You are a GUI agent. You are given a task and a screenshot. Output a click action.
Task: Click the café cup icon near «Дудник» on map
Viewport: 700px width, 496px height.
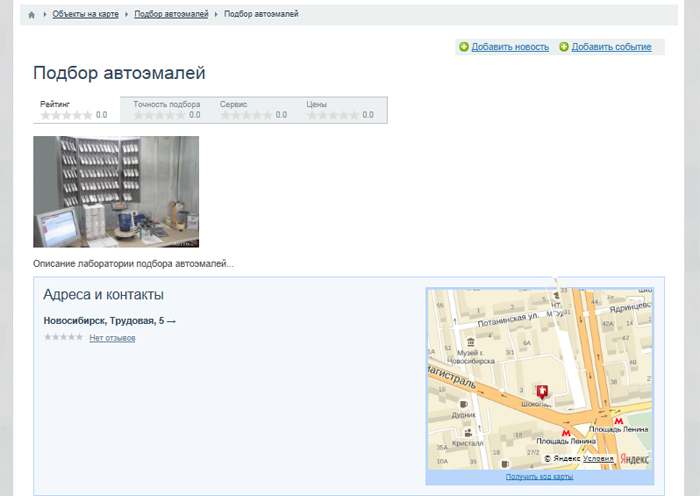coord(464,404)
